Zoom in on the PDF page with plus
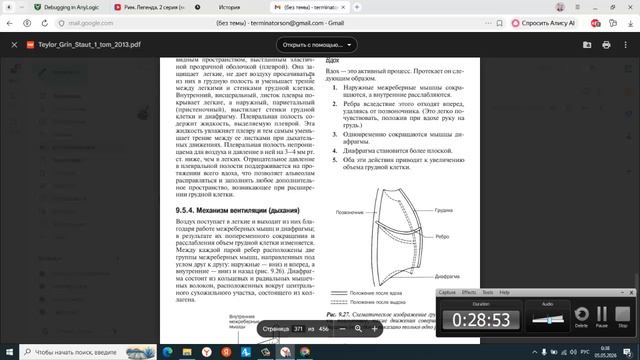The image size is (640, 360). 374,329
